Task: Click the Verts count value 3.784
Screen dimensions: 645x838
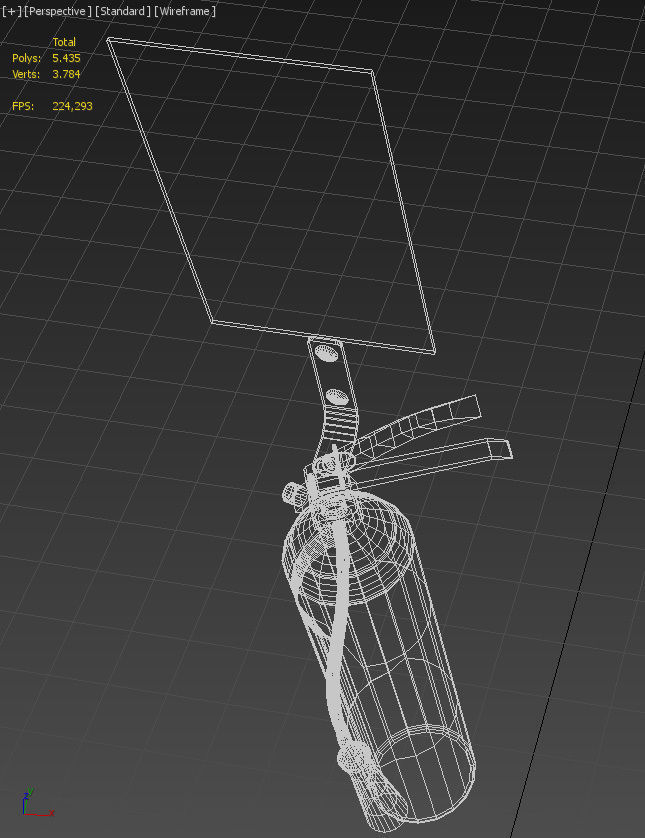Action: pos(66,74)
